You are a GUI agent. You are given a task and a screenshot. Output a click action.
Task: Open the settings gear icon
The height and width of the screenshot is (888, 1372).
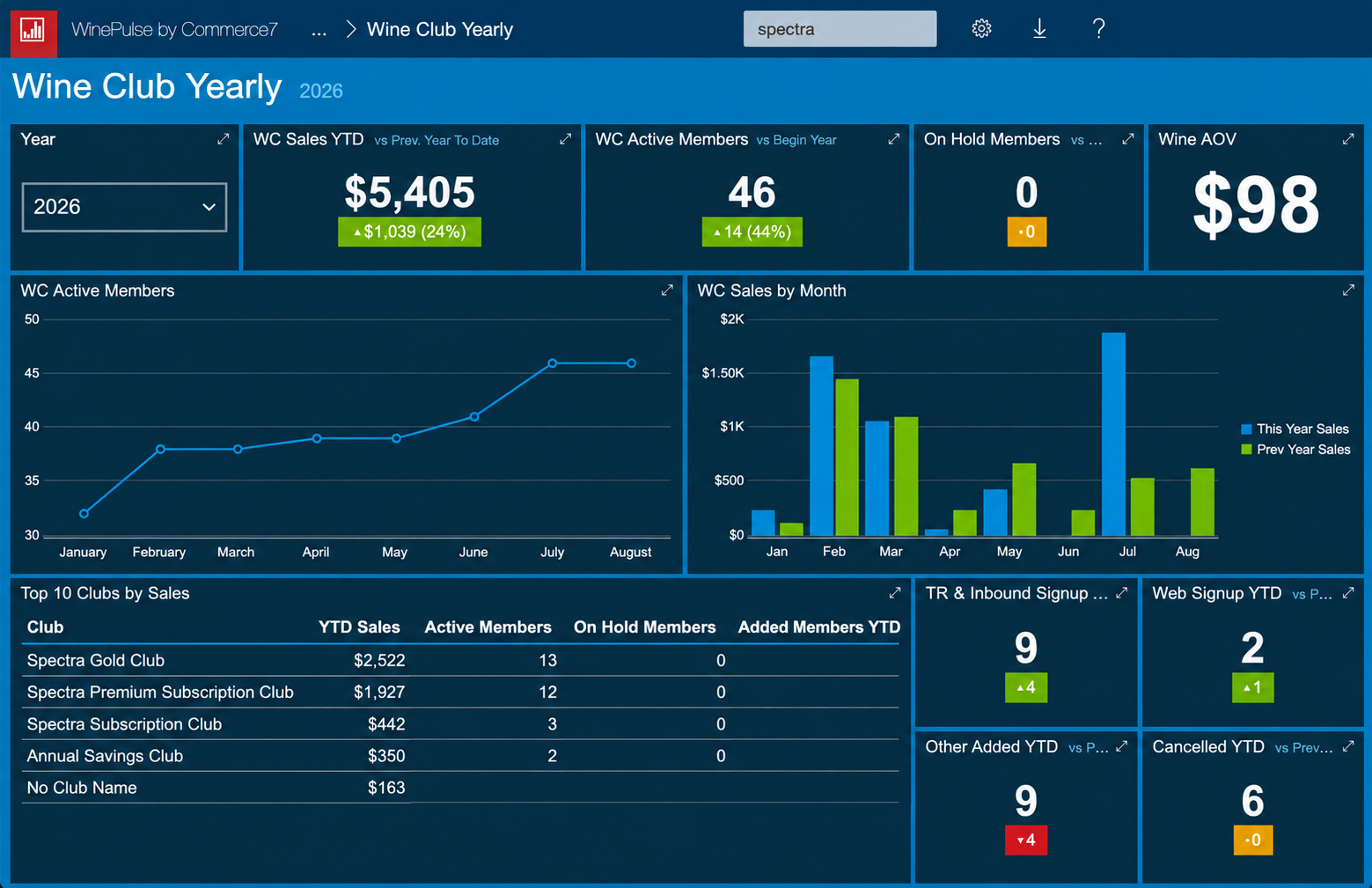(x=981, y=29)
